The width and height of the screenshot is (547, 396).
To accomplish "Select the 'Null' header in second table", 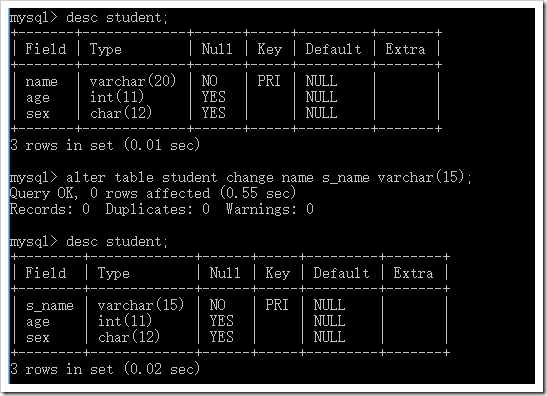I will click(225, 272).
